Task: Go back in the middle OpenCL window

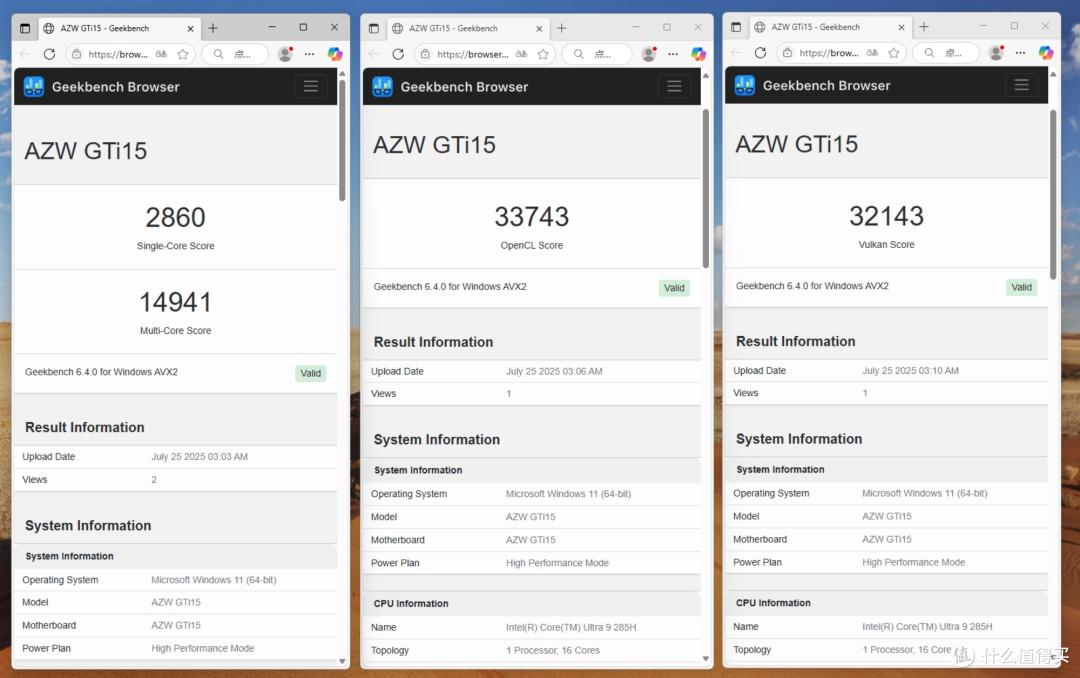Action: pos(374,54)
